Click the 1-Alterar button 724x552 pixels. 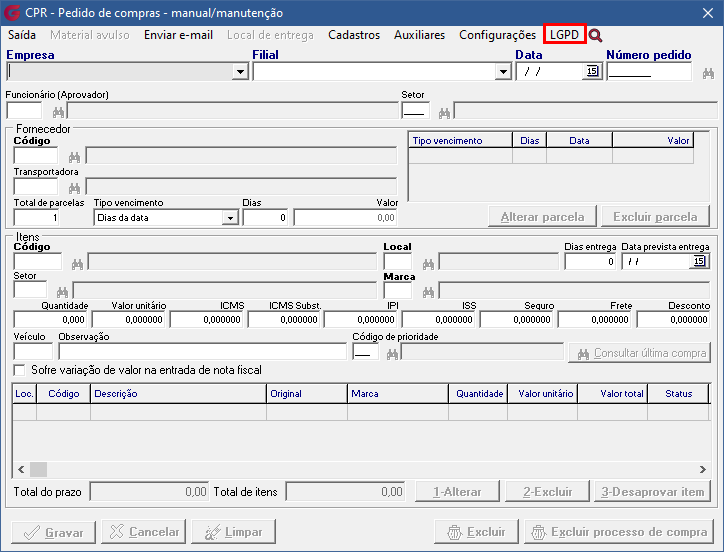pos(457,491)
